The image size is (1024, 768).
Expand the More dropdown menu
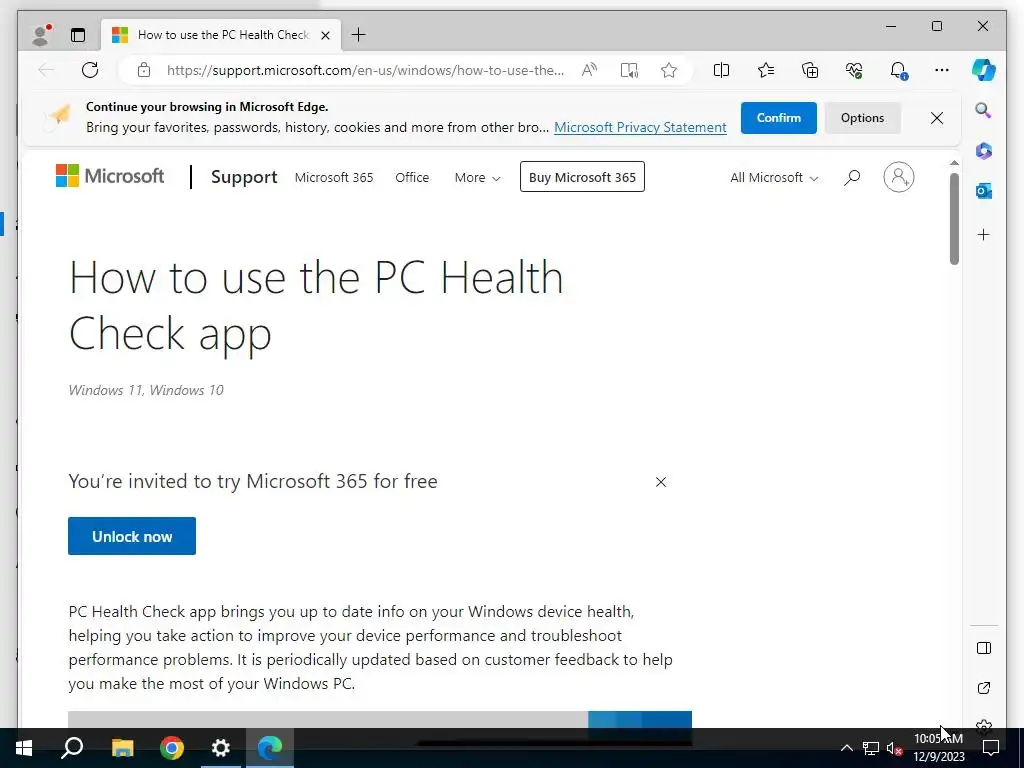coord(477,178)
